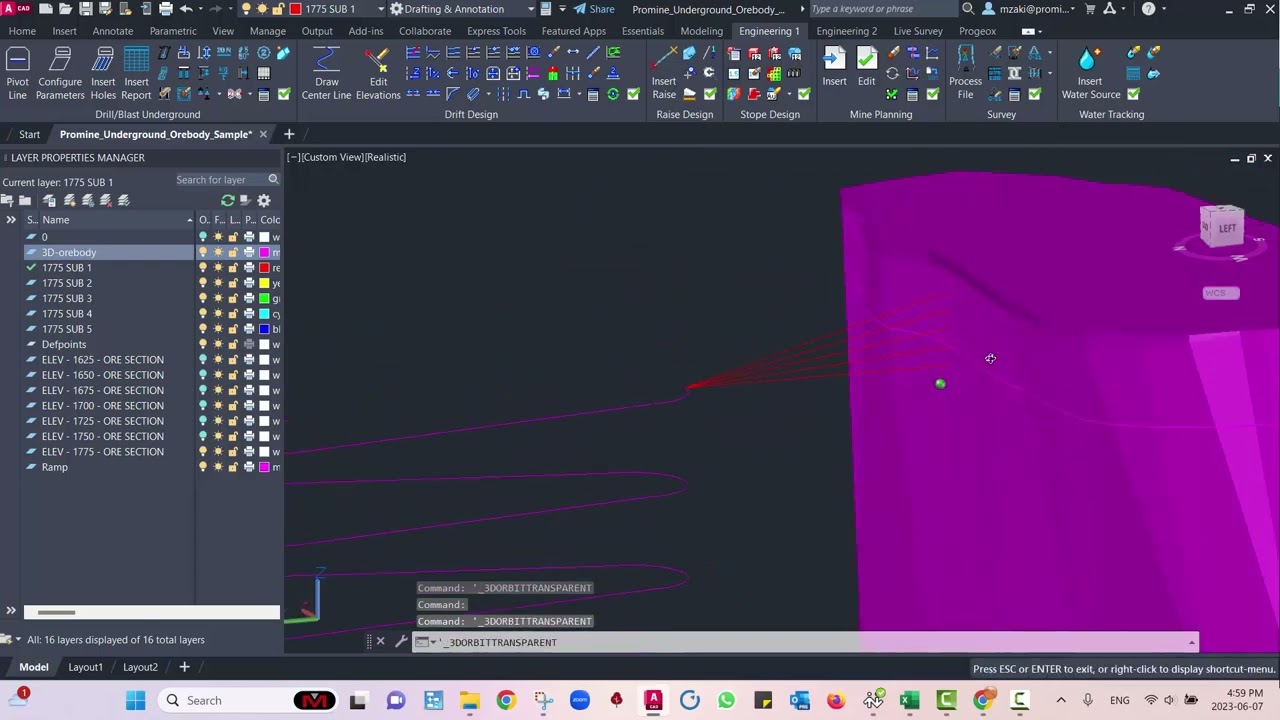Open Chrome from the taskbar
The image size is (1280, 720).
pos(506,700)
